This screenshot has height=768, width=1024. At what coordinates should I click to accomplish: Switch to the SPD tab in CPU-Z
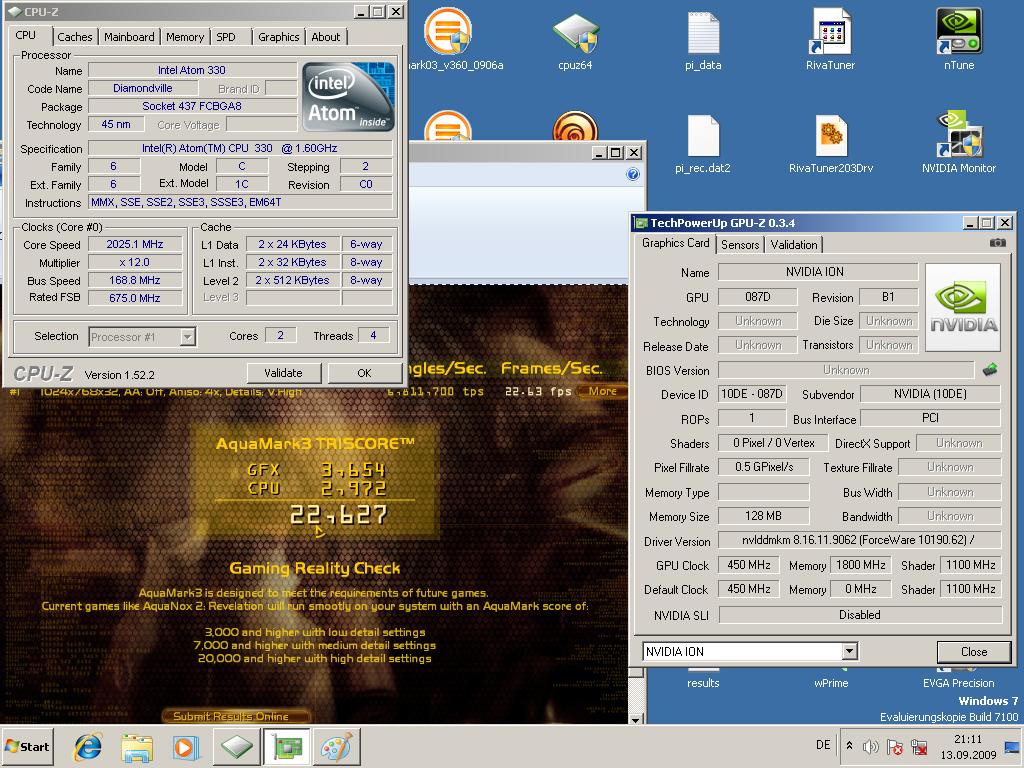point(226,37)
